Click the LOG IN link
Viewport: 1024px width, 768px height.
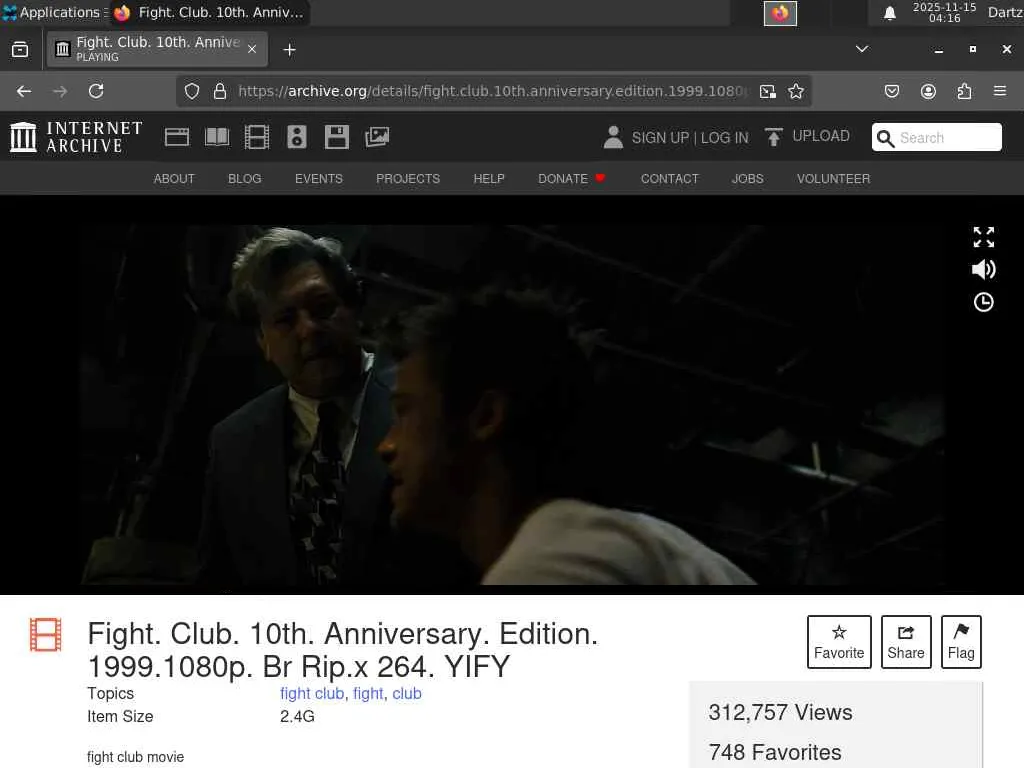724,138
